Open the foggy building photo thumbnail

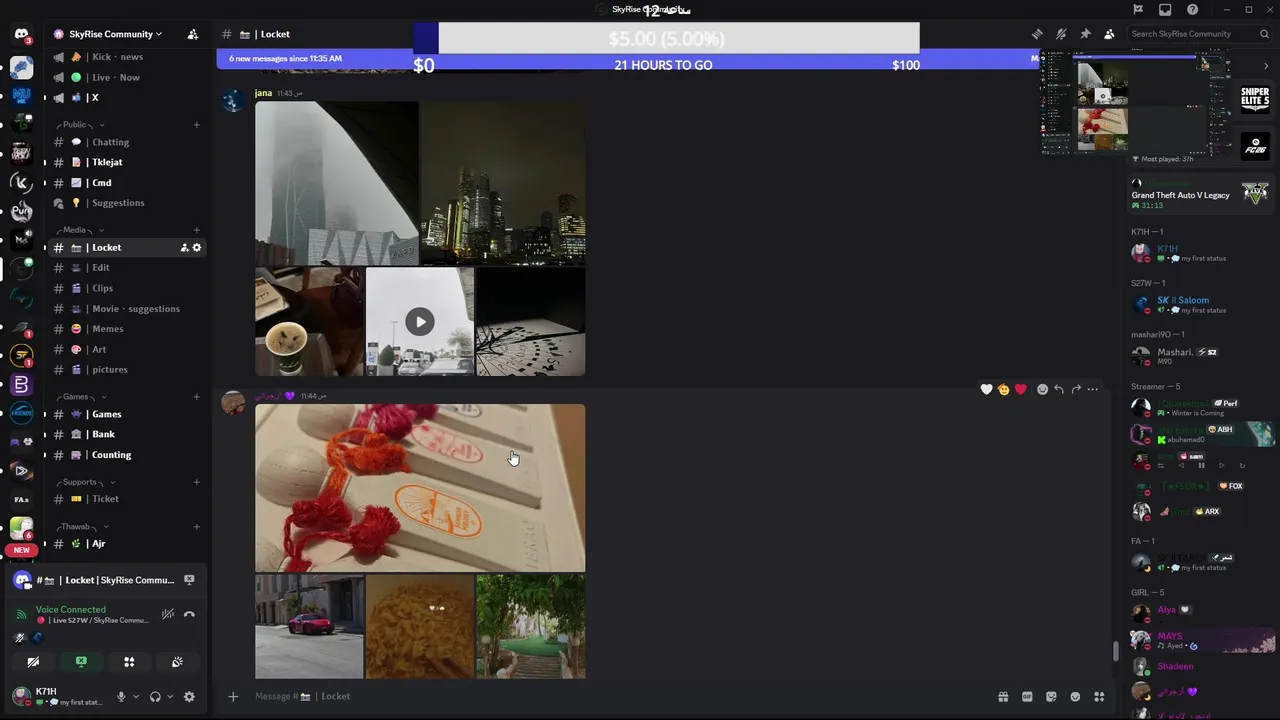pos(337,183)
